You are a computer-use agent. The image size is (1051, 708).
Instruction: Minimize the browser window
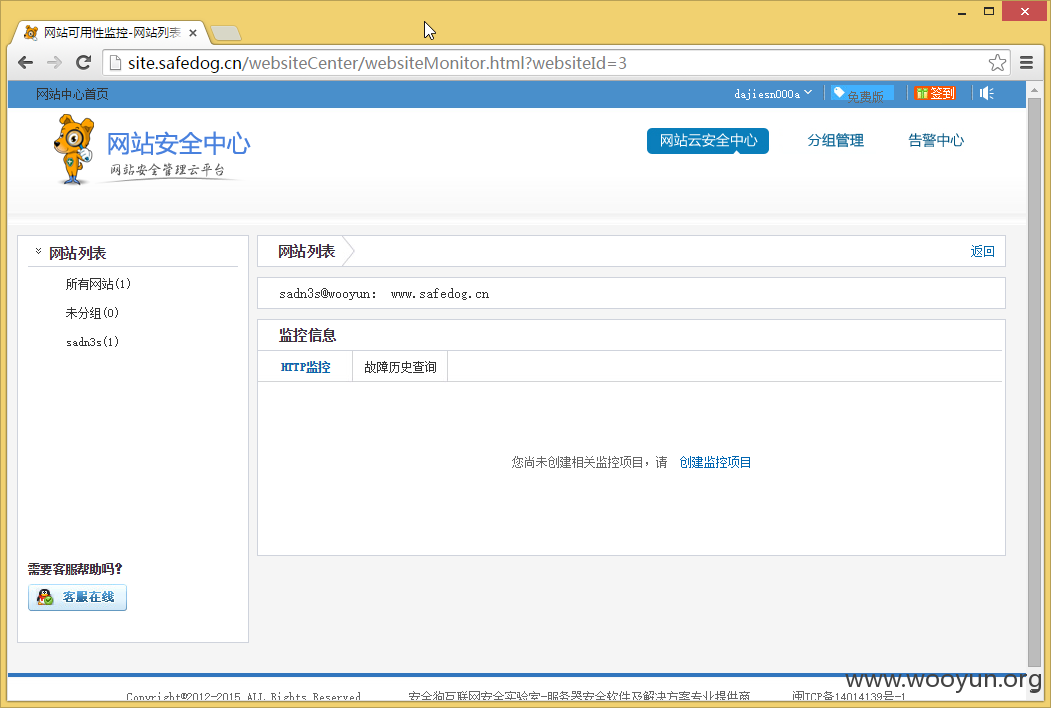(962, 11)
